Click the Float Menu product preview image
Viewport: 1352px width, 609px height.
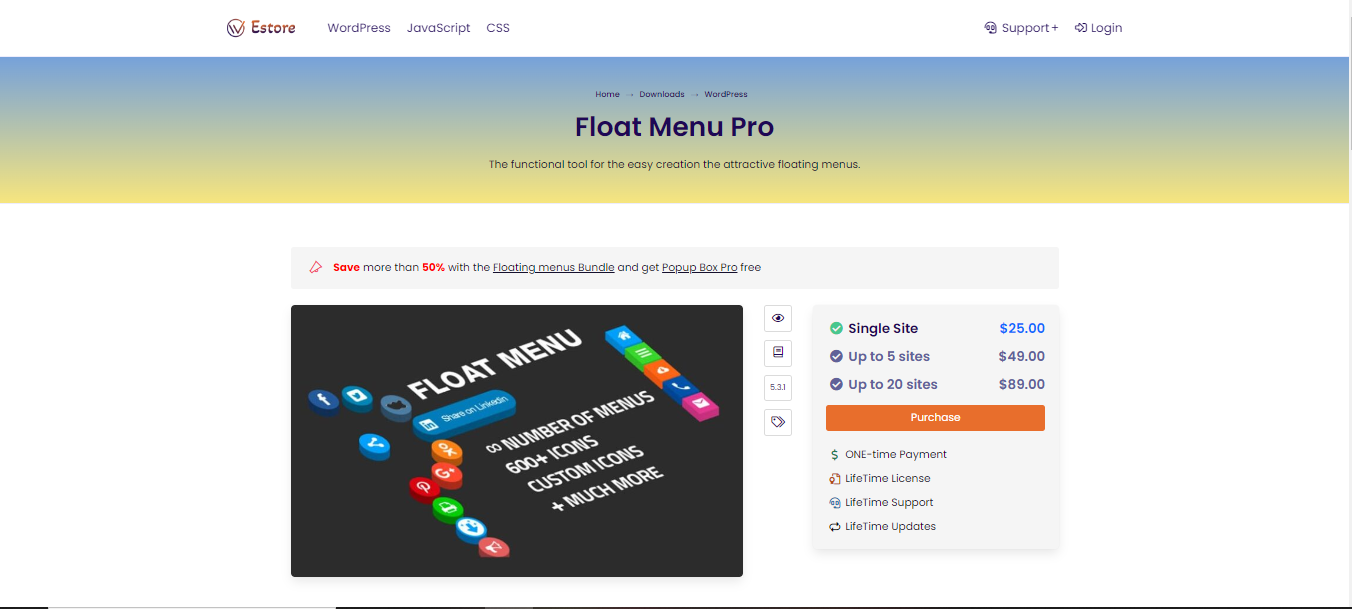point(516,440)
